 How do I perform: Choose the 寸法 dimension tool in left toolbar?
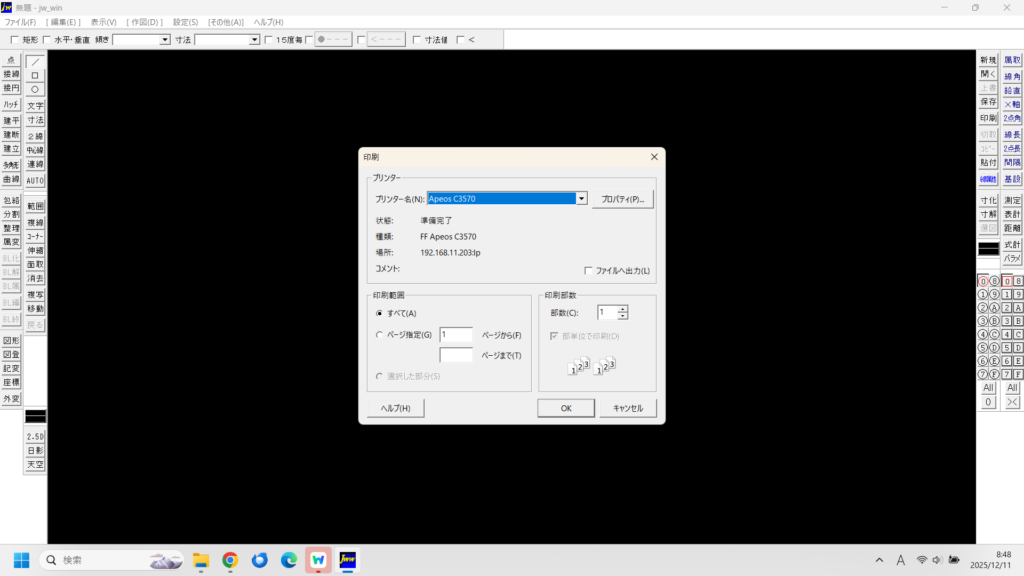pos(35,120)
